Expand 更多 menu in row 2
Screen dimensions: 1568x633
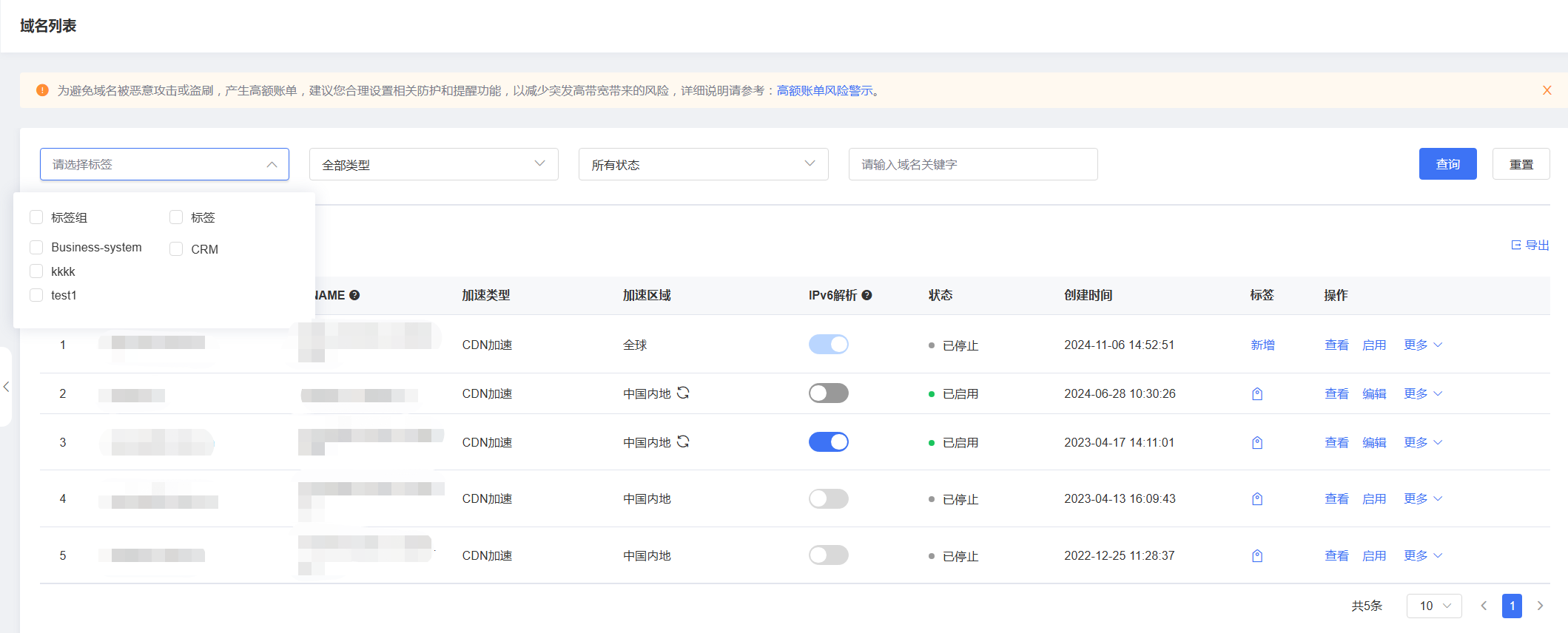[1423, 393]
